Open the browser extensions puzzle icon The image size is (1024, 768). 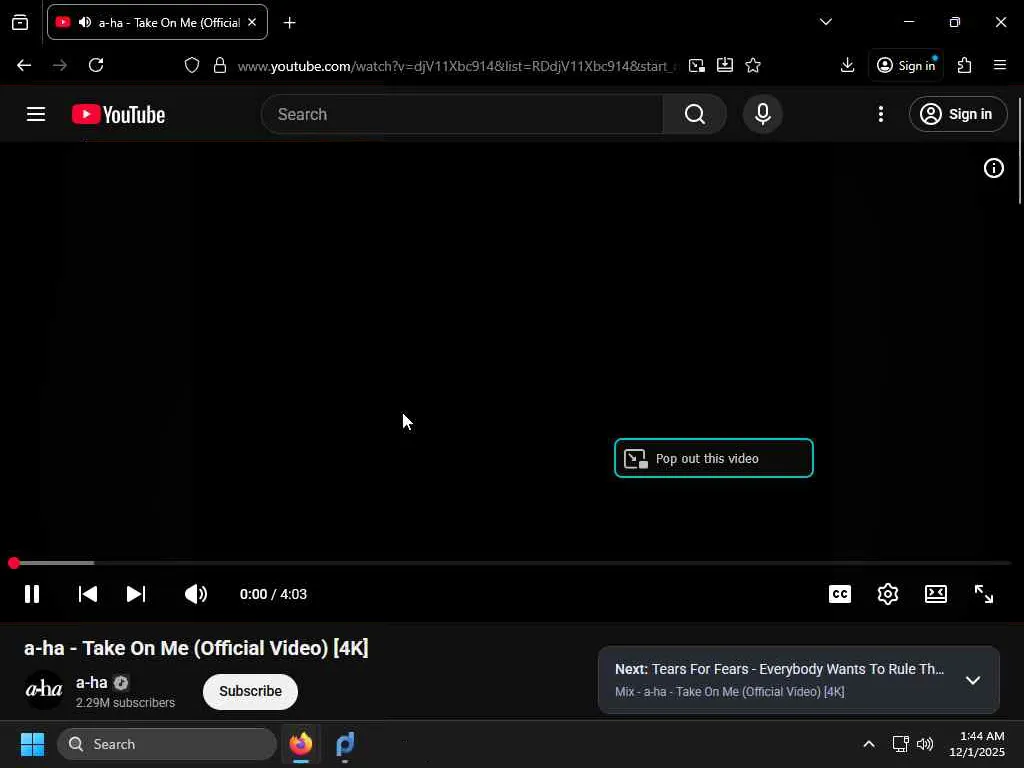965,65
